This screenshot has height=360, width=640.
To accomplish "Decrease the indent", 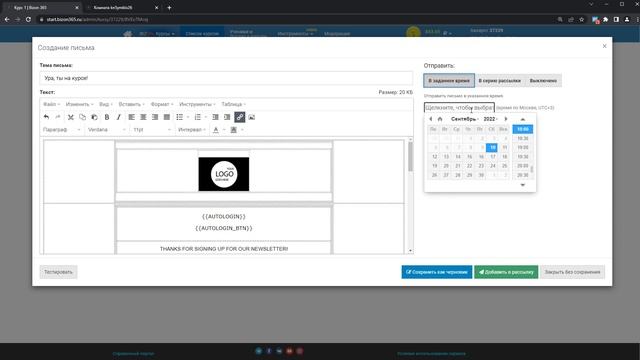I will [216, 117].
